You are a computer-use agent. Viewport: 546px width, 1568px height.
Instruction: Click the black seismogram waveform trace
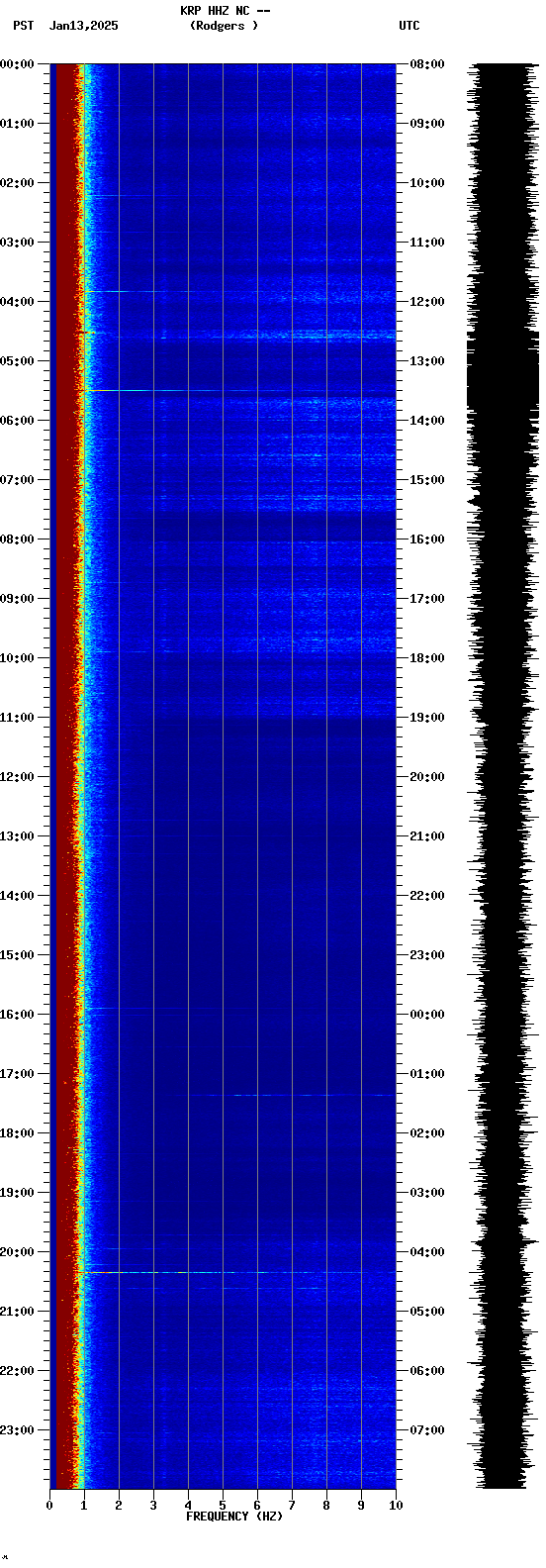tap(503, 776)
